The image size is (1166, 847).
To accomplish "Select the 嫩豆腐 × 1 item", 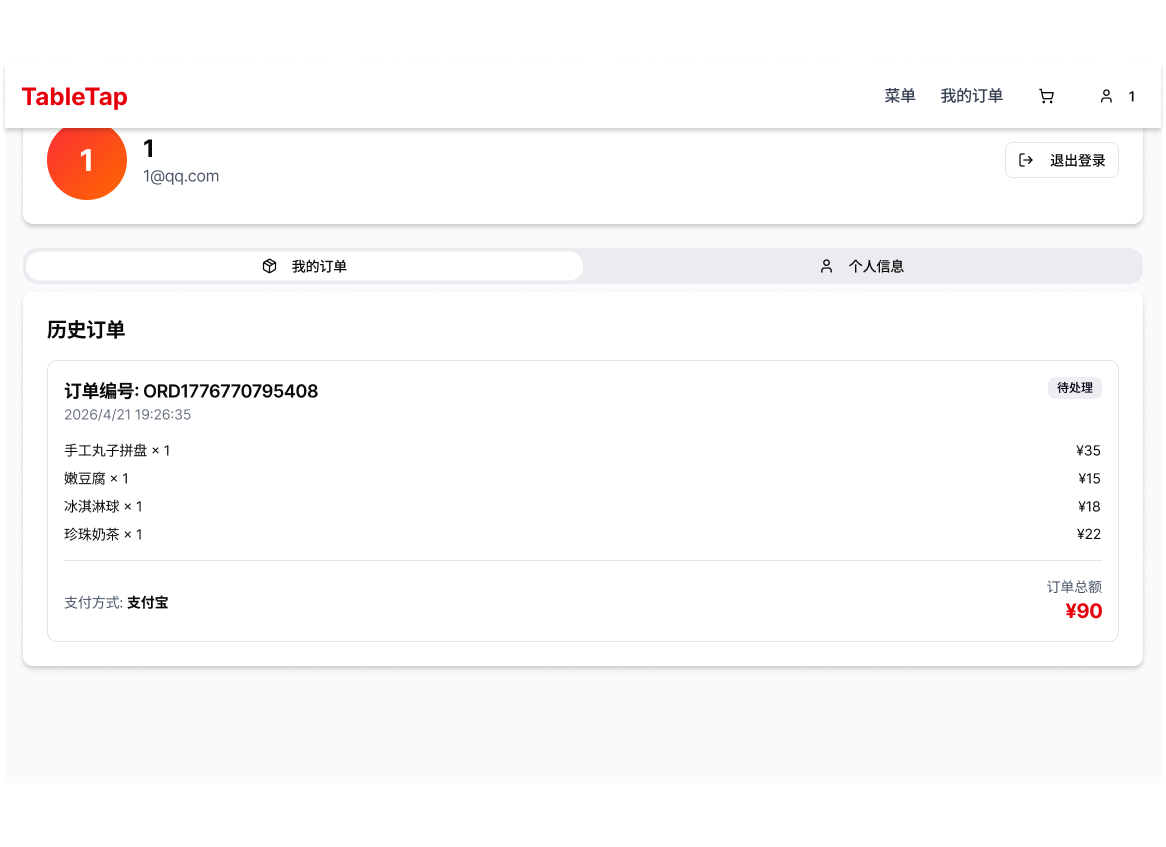I will click(x=96, y=478).
